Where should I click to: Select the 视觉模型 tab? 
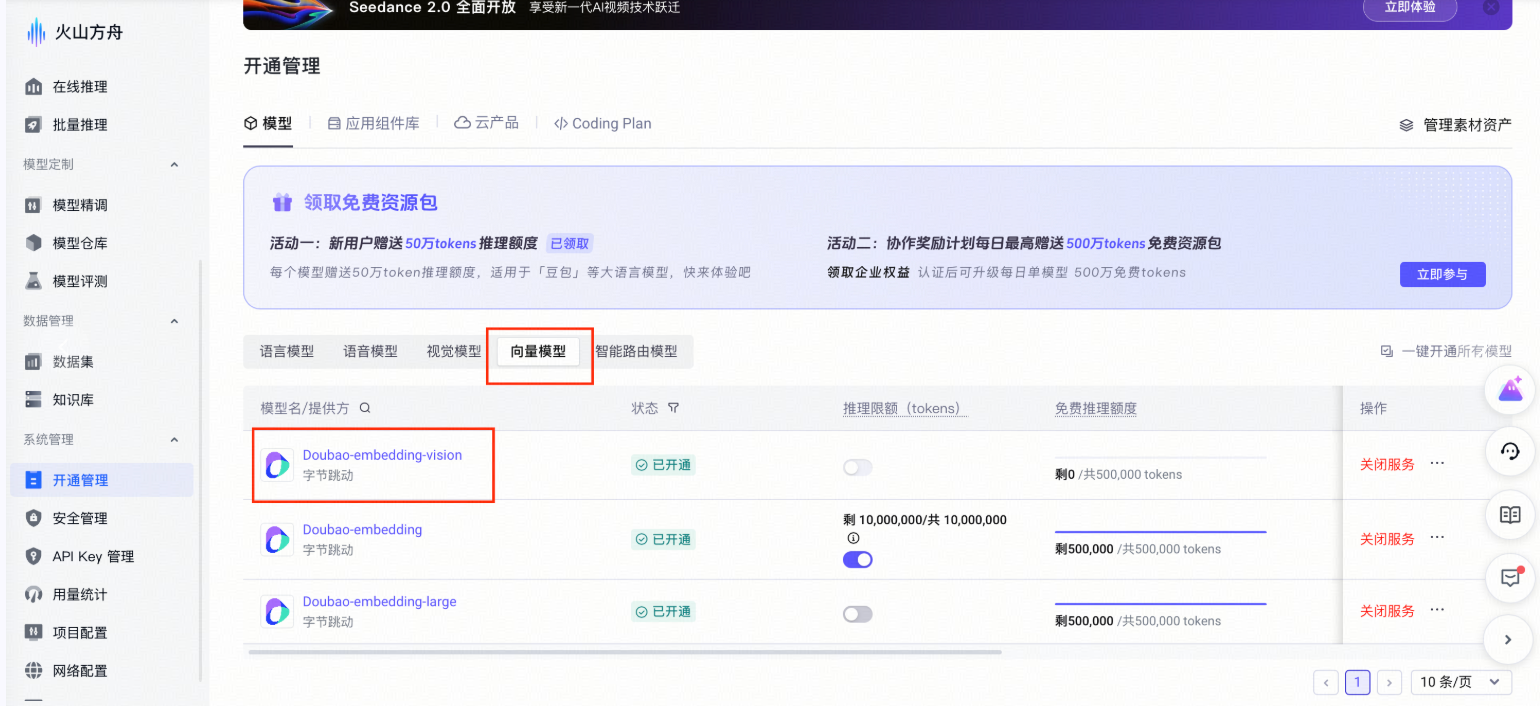pyautogui.click(x=454, y=351)
